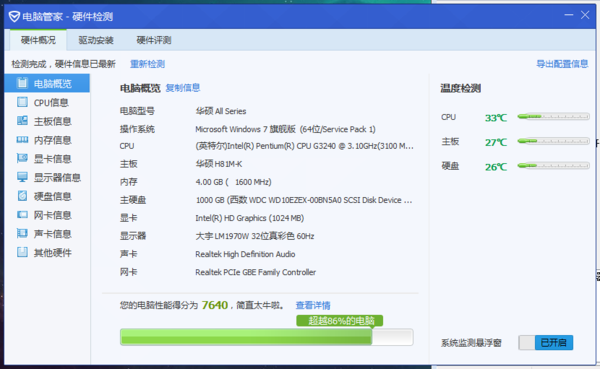Click the 温度检测 heading
The image size is (600, 369).
[x=460, y=88]
